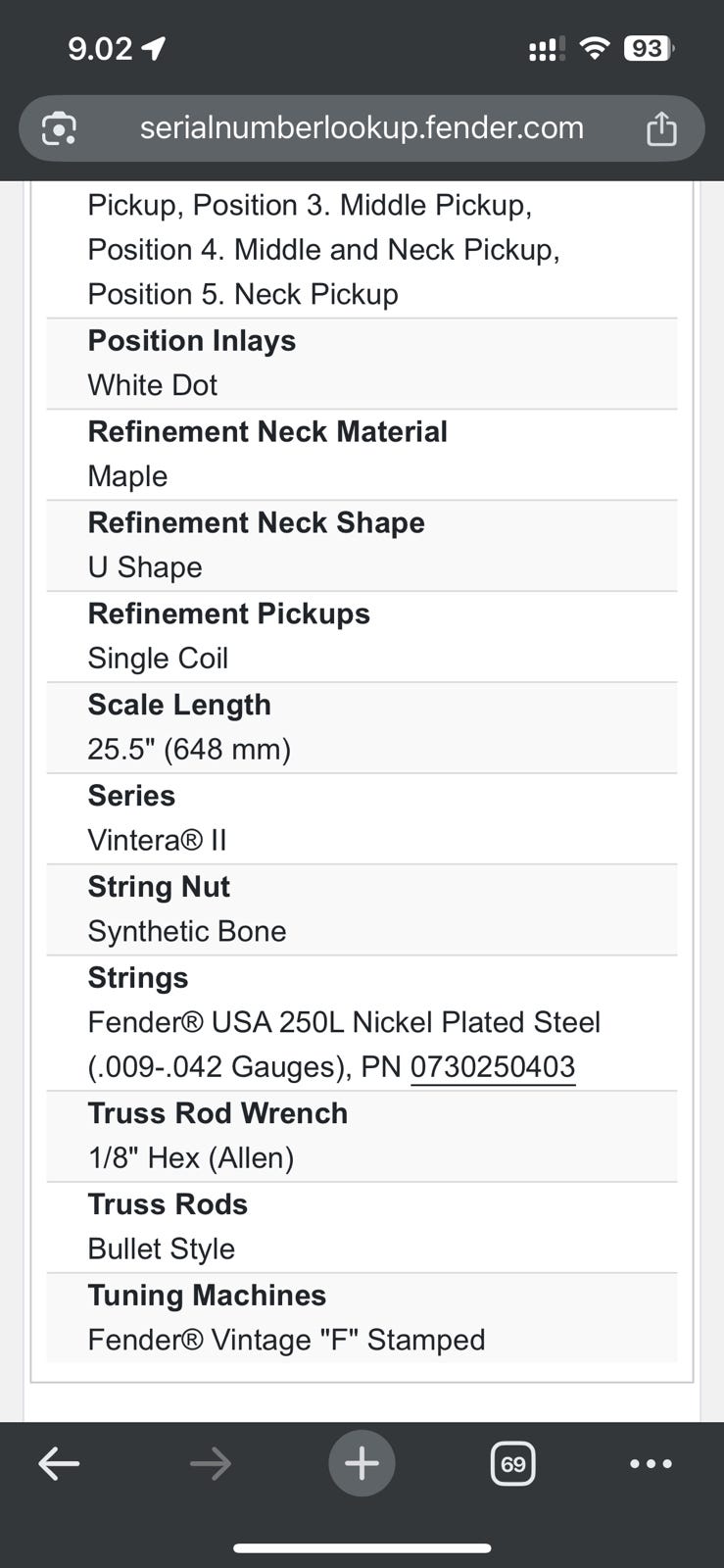Tap the home indicator bar at the bottom
Image resolution: width=724 pixels, height=1568 pixels.
[x=362, y=1548]
